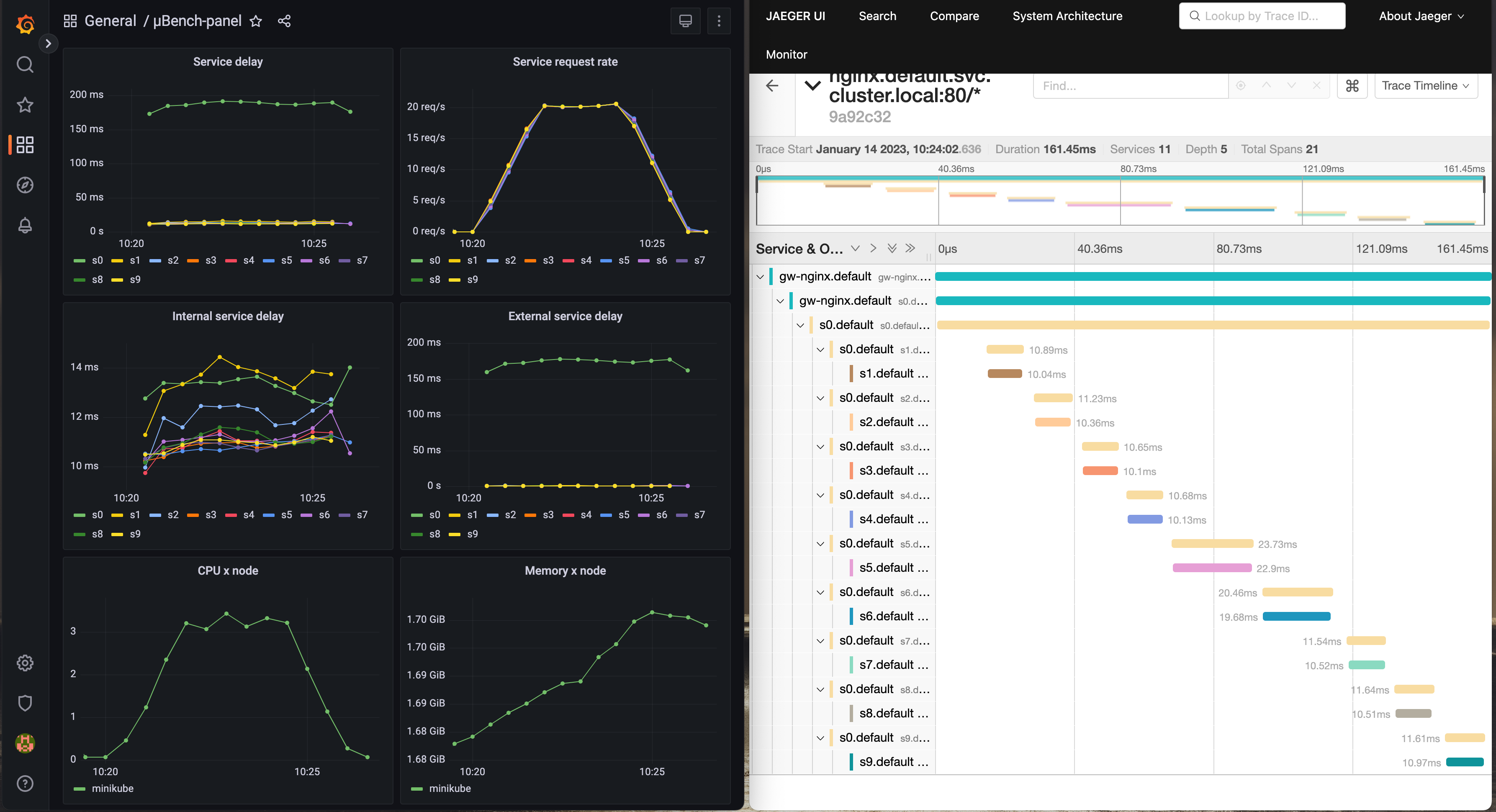Open the Explore compass icon
Image resolution: width=1496 pixels, height=812 pixels.
point(25,185)
